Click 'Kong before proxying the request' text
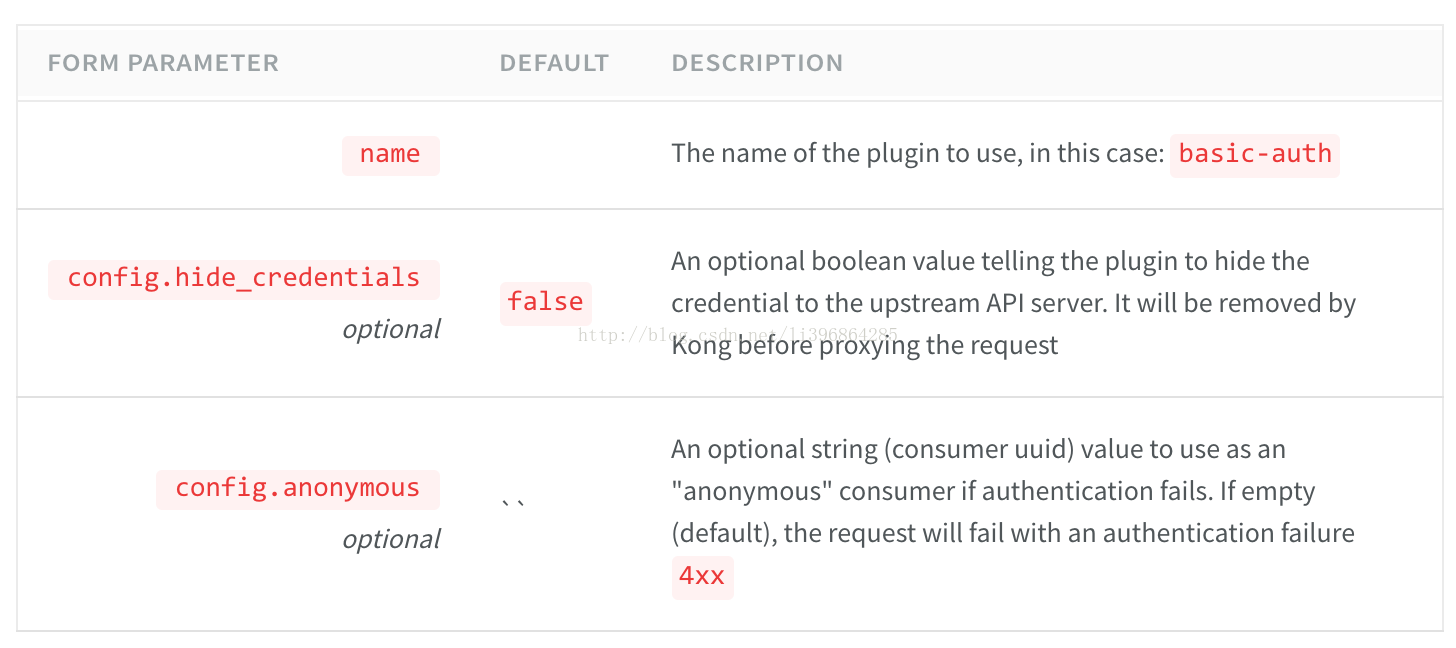The height and width of the screenshot is (648, 1456). click(864, 346)
